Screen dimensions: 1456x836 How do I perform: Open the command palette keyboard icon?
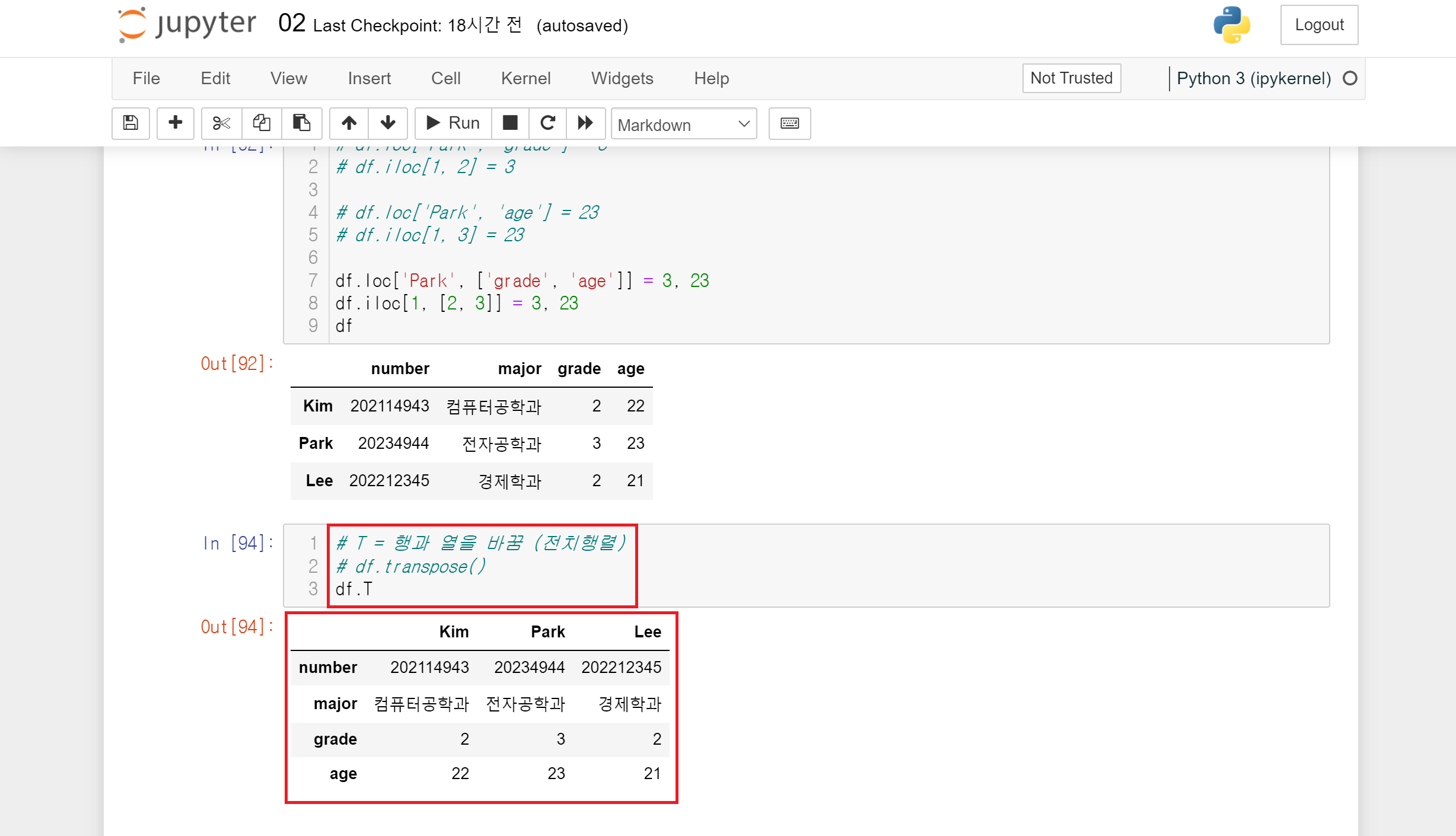tap(789, 123)
